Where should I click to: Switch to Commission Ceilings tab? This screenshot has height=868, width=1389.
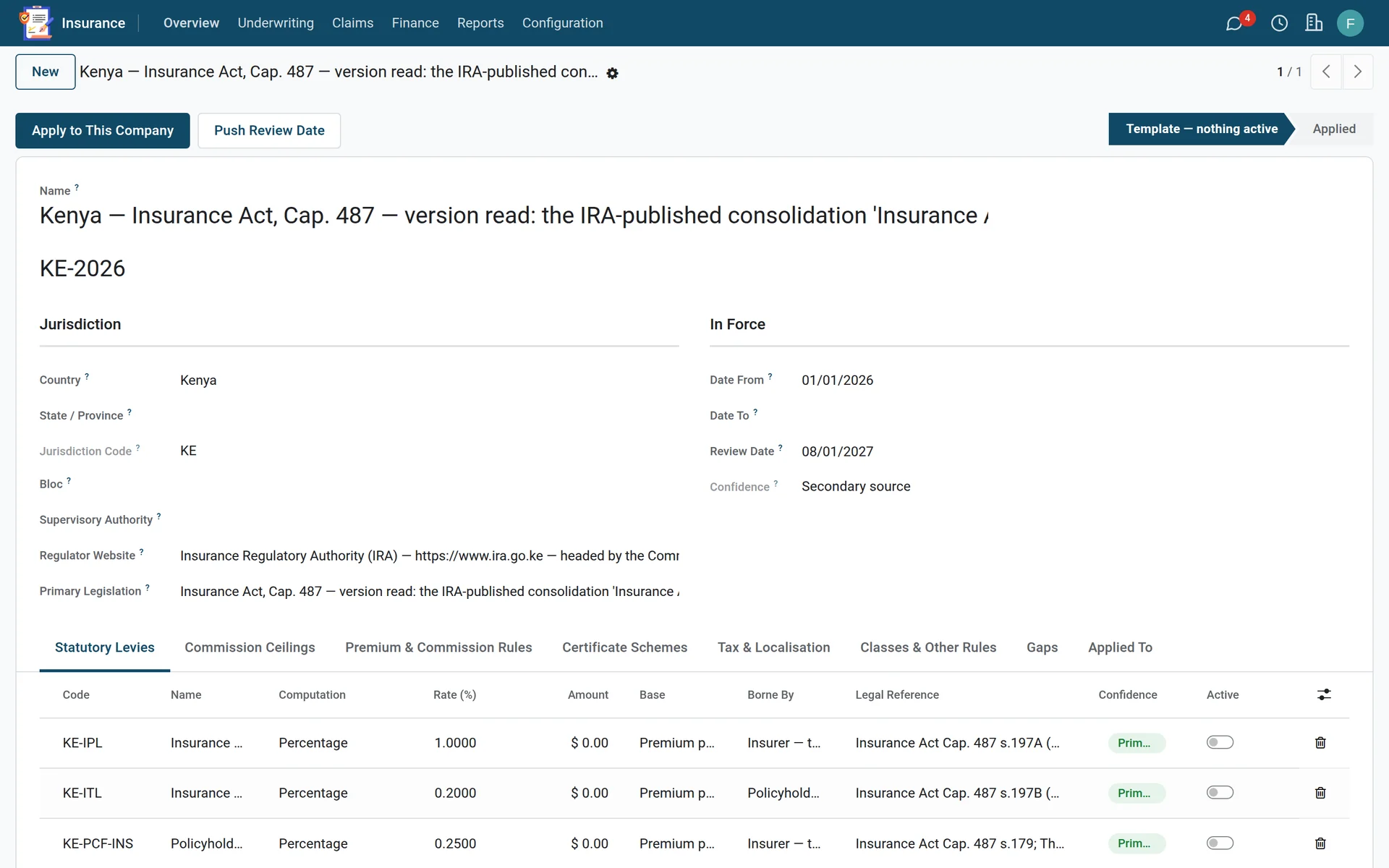[x=250, y=647]
